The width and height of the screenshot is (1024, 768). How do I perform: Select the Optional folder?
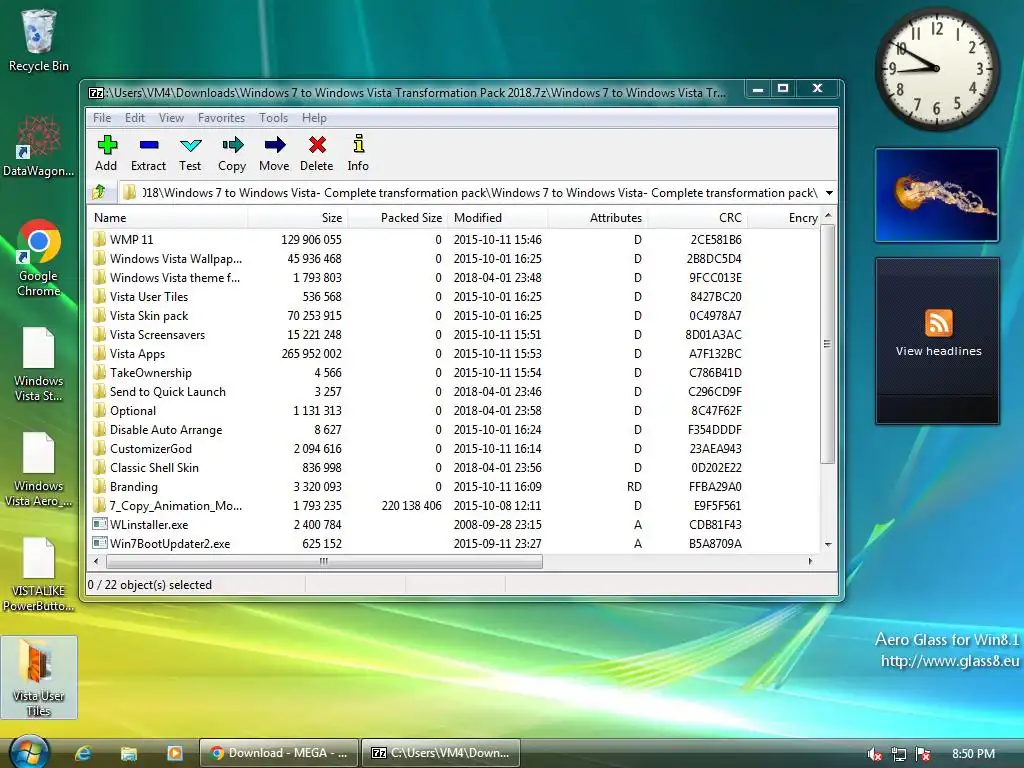click(453, 410)
